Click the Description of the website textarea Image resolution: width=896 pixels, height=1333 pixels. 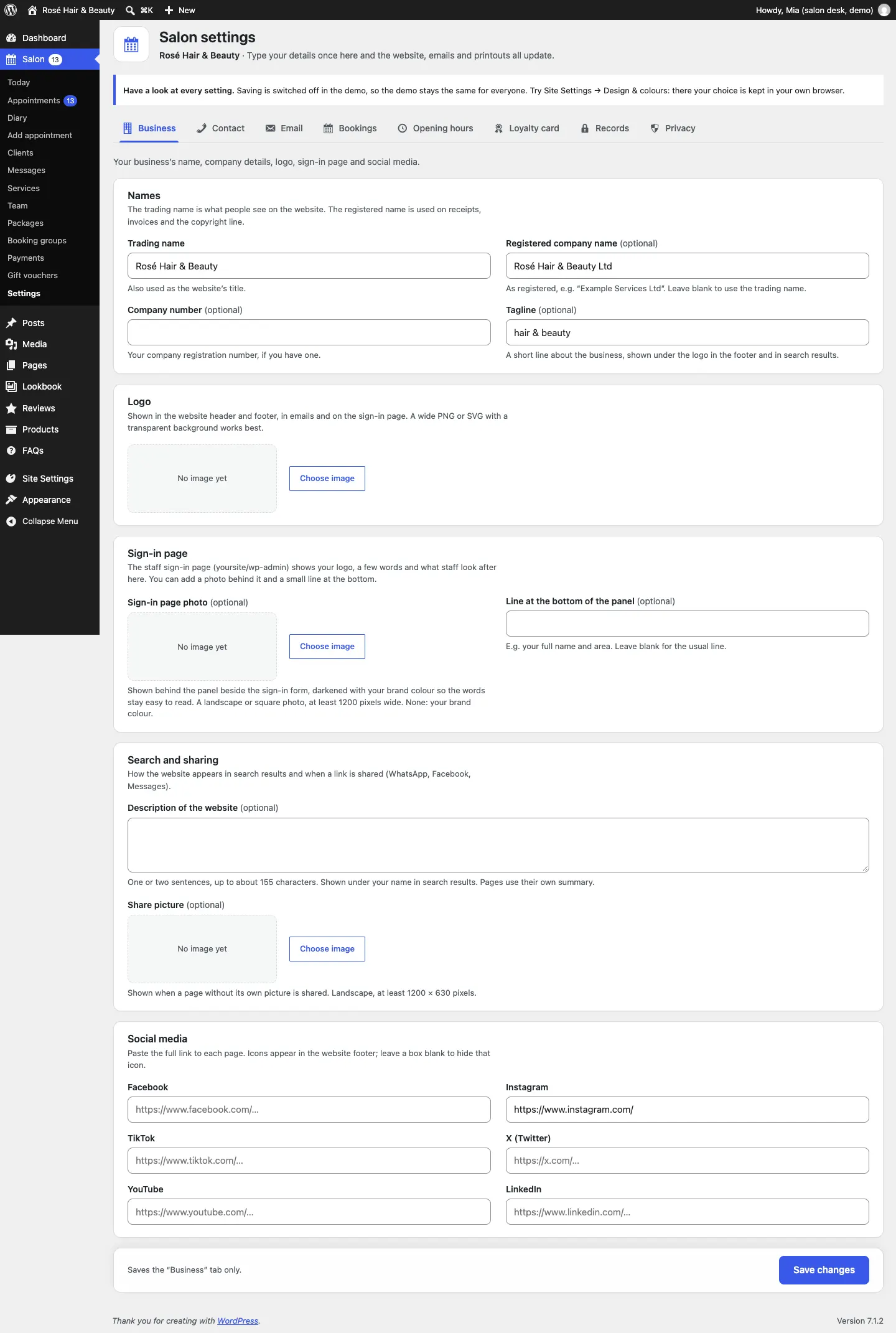498,845
